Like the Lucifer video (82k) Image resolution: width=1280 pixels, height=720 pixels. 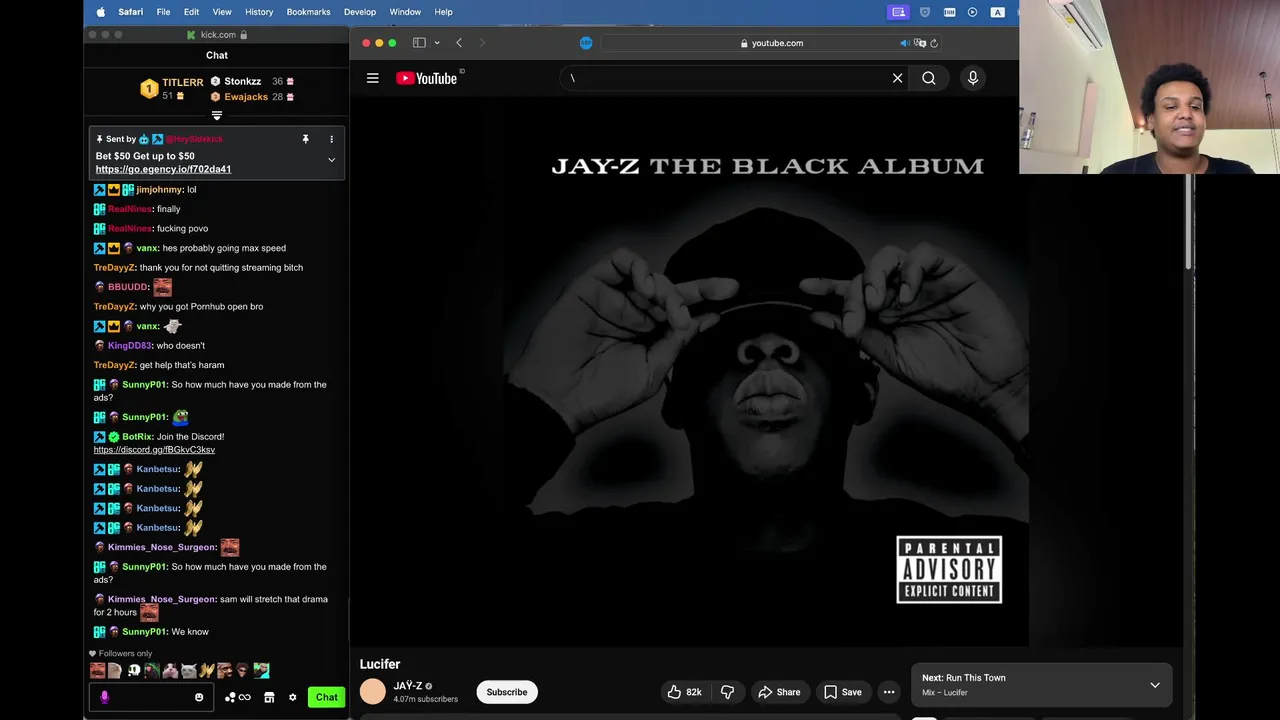[x=684, y=692]
